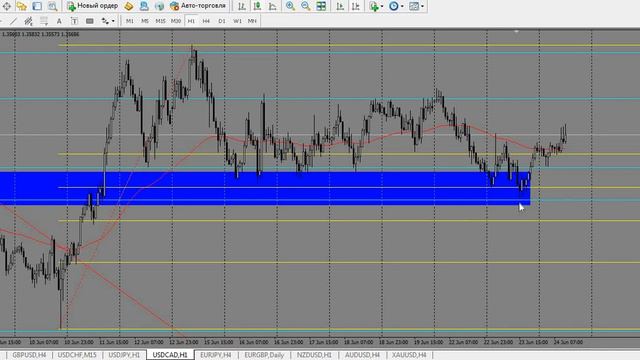Click the globe signals icon
The width and height of the screenshot is (640, 360).
pos(160,6)
